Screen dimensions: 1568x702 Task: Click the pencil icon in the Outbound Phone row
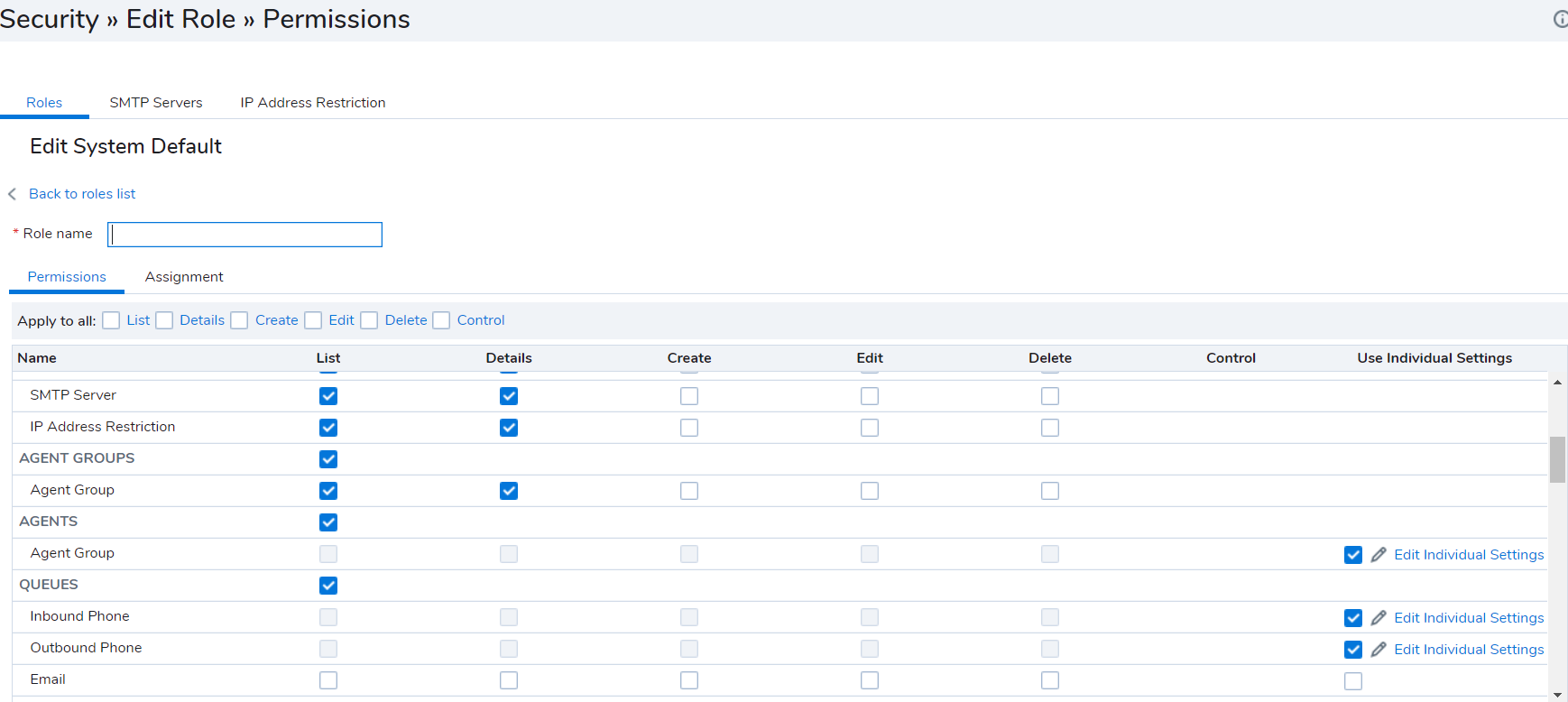[1379, 650]
